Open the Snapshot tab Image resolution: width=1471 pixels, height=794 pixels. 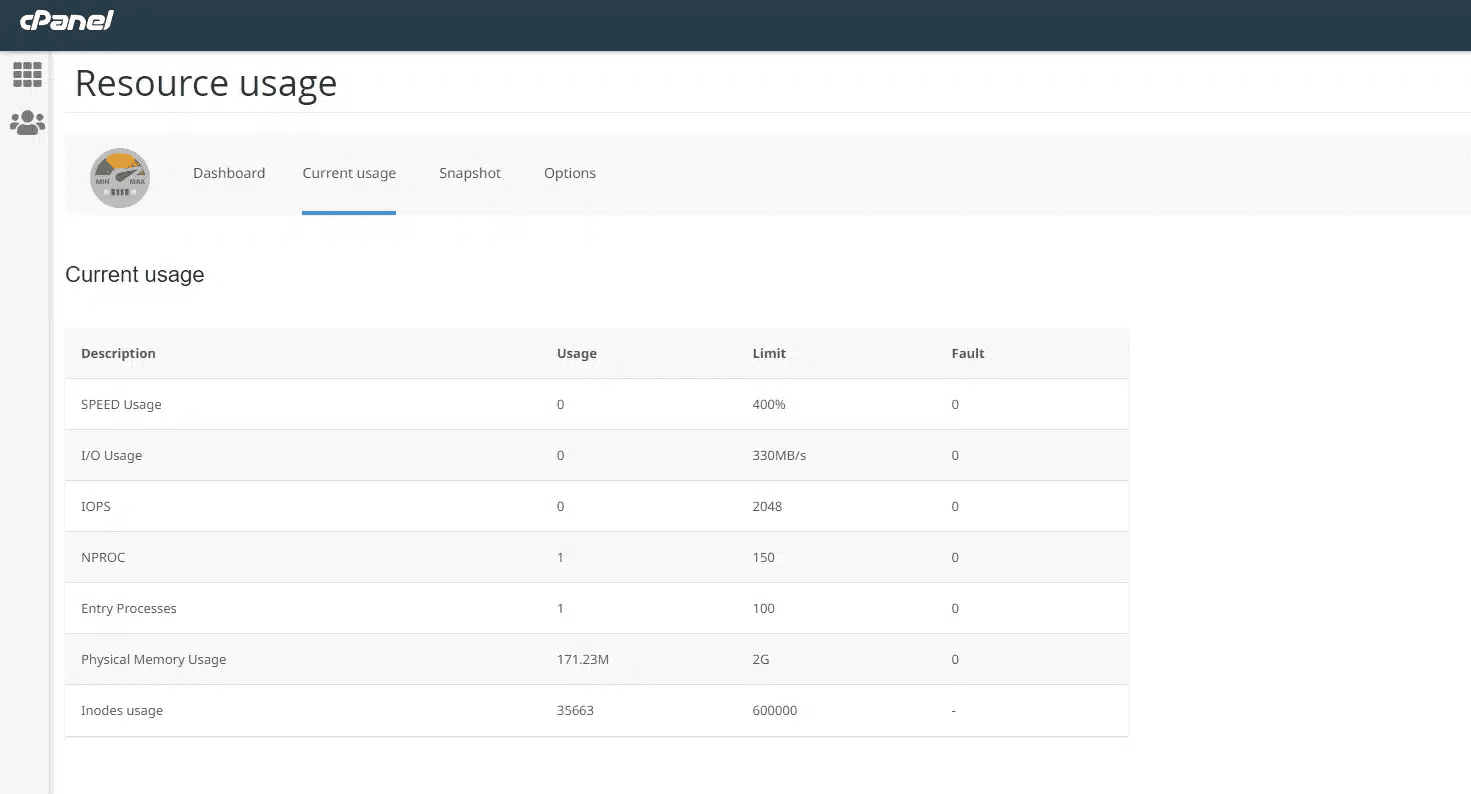click(470, 173)
